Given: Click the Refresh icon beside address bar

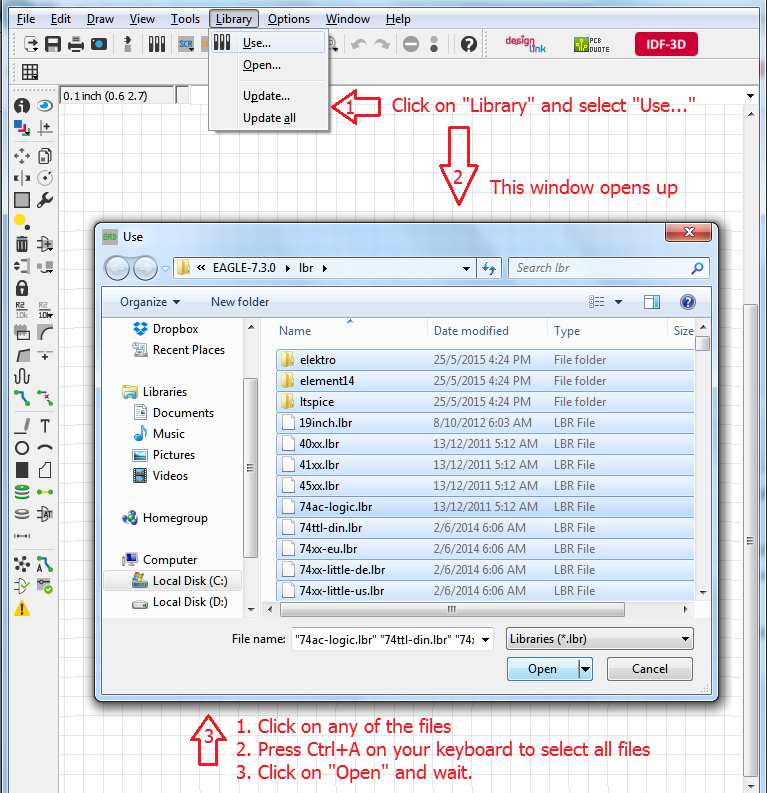Looking at the screenshot, I should (x=489, y=268).
